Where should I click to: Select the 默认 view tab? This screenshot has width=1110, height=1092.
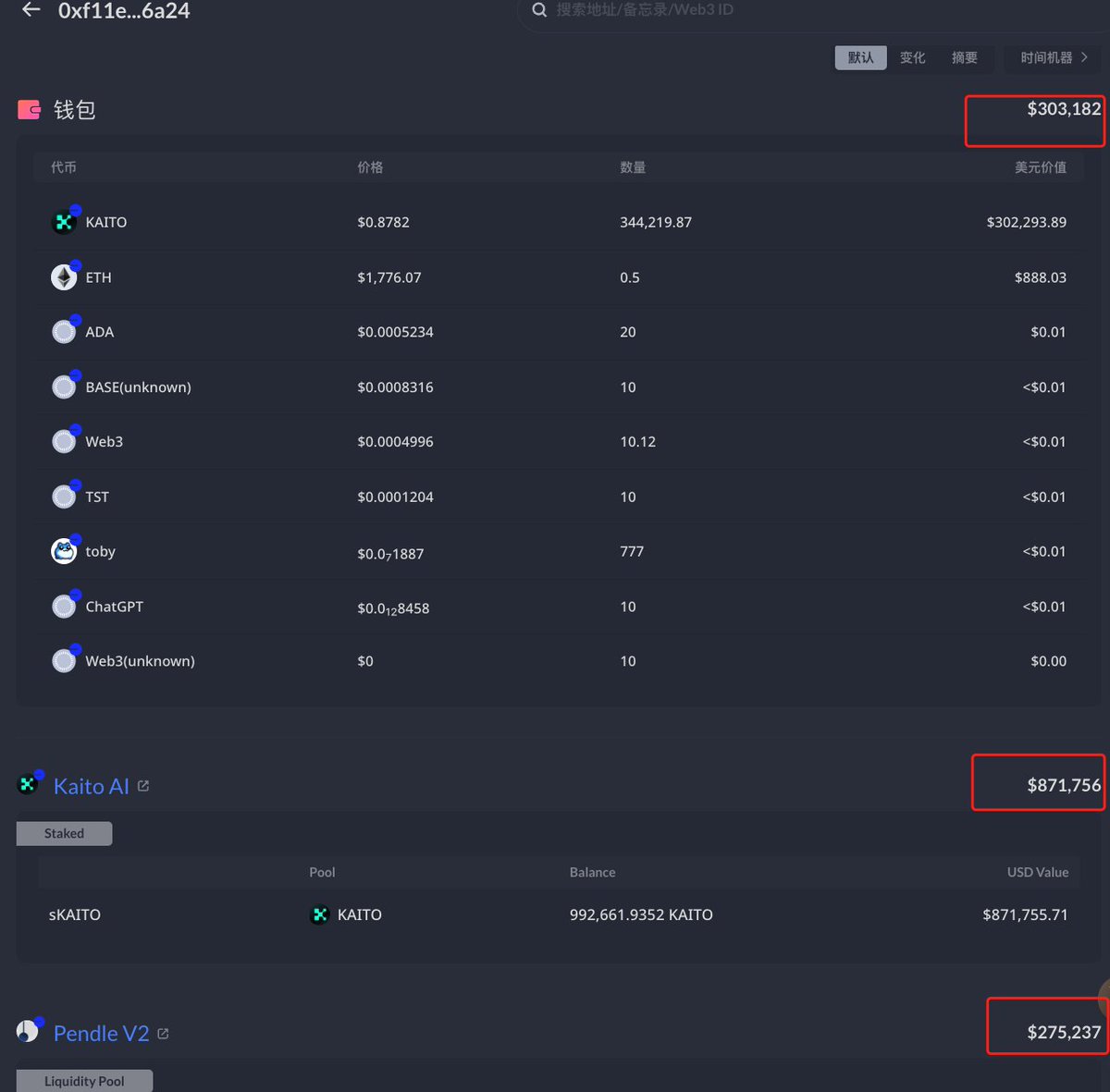click(861, 57)
